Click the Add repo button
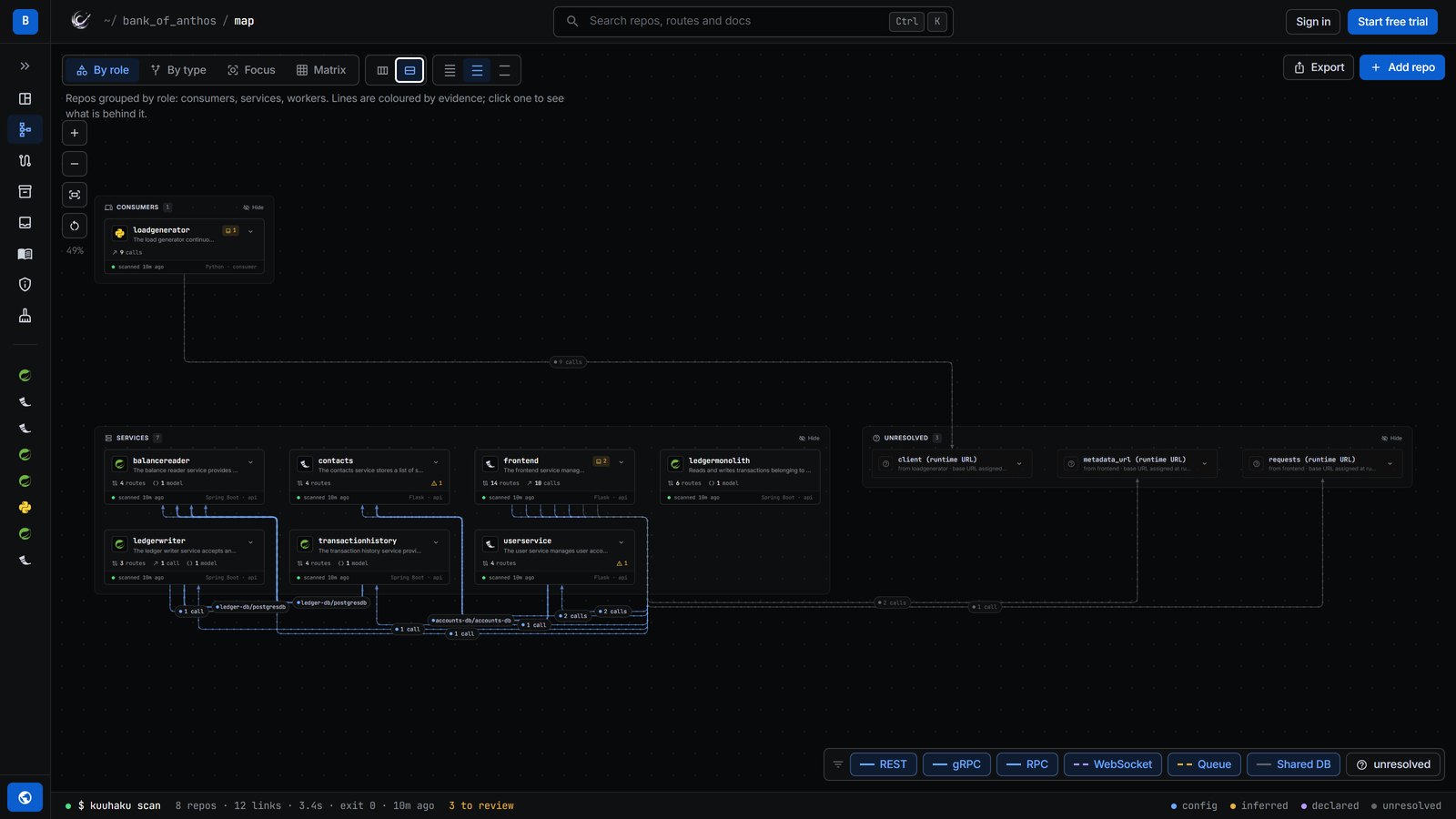1456x819 pixels. (x=1402, y=67)
